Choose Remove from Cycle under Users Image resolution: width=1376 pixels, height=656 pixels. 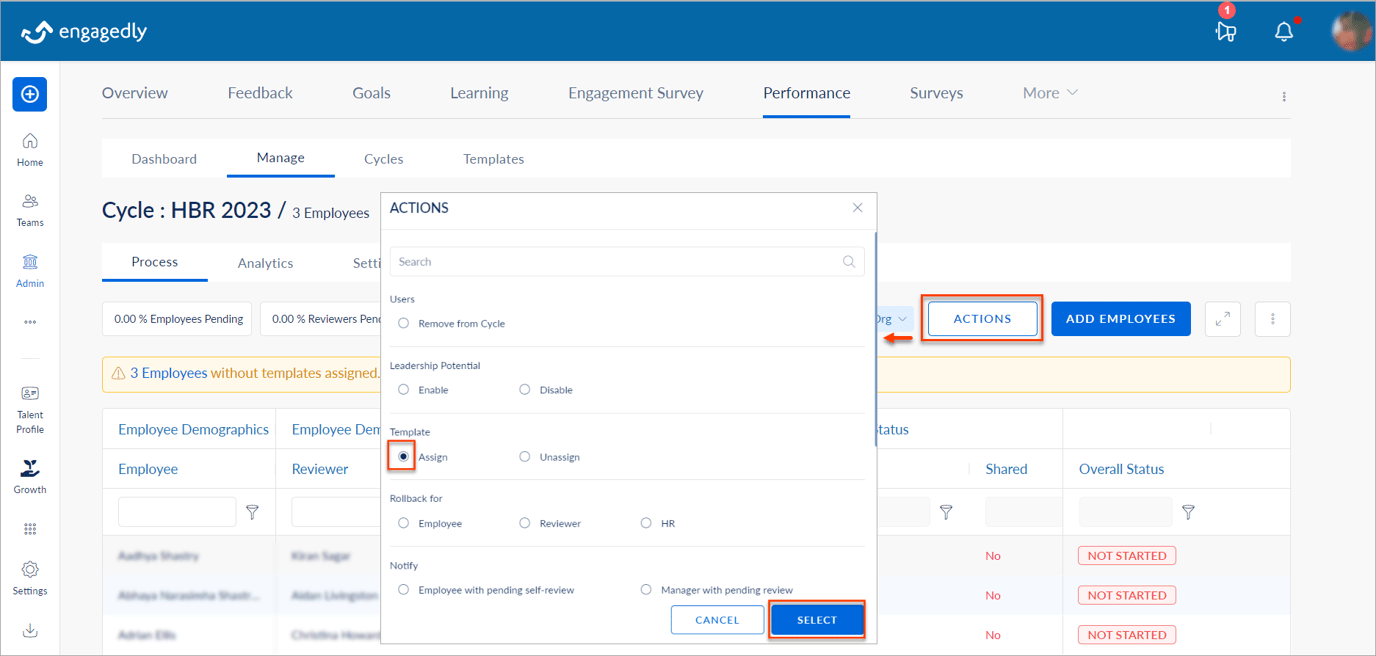403,323
